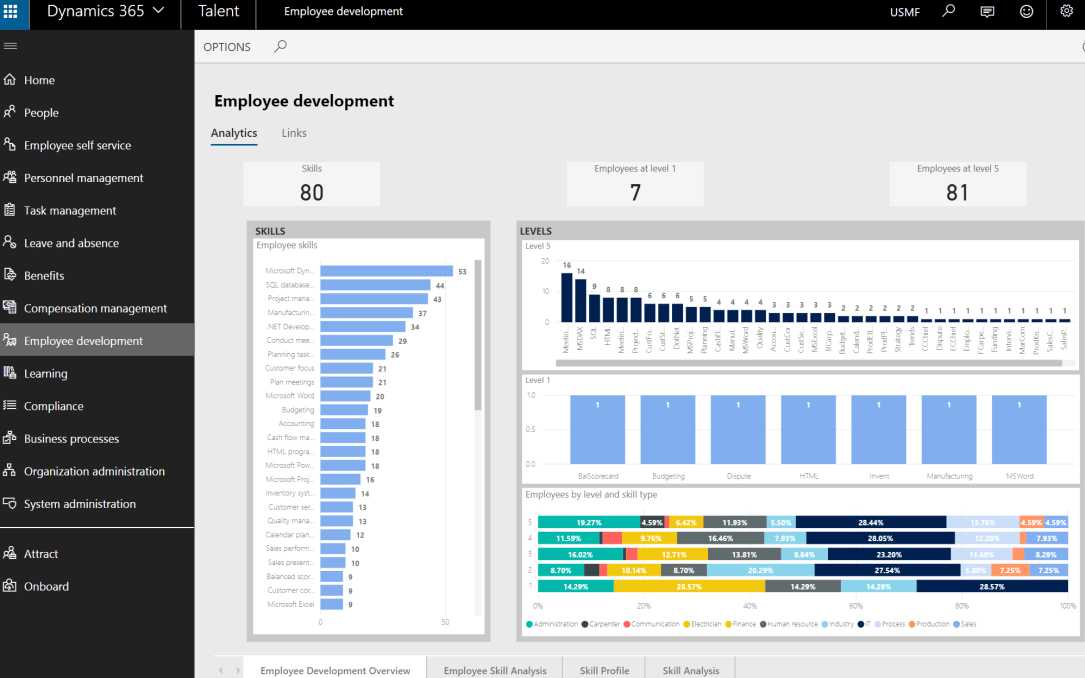Screen dimensions: 1085x678
Task: Click the smiley feedback icon
Action: point(1026,12)
